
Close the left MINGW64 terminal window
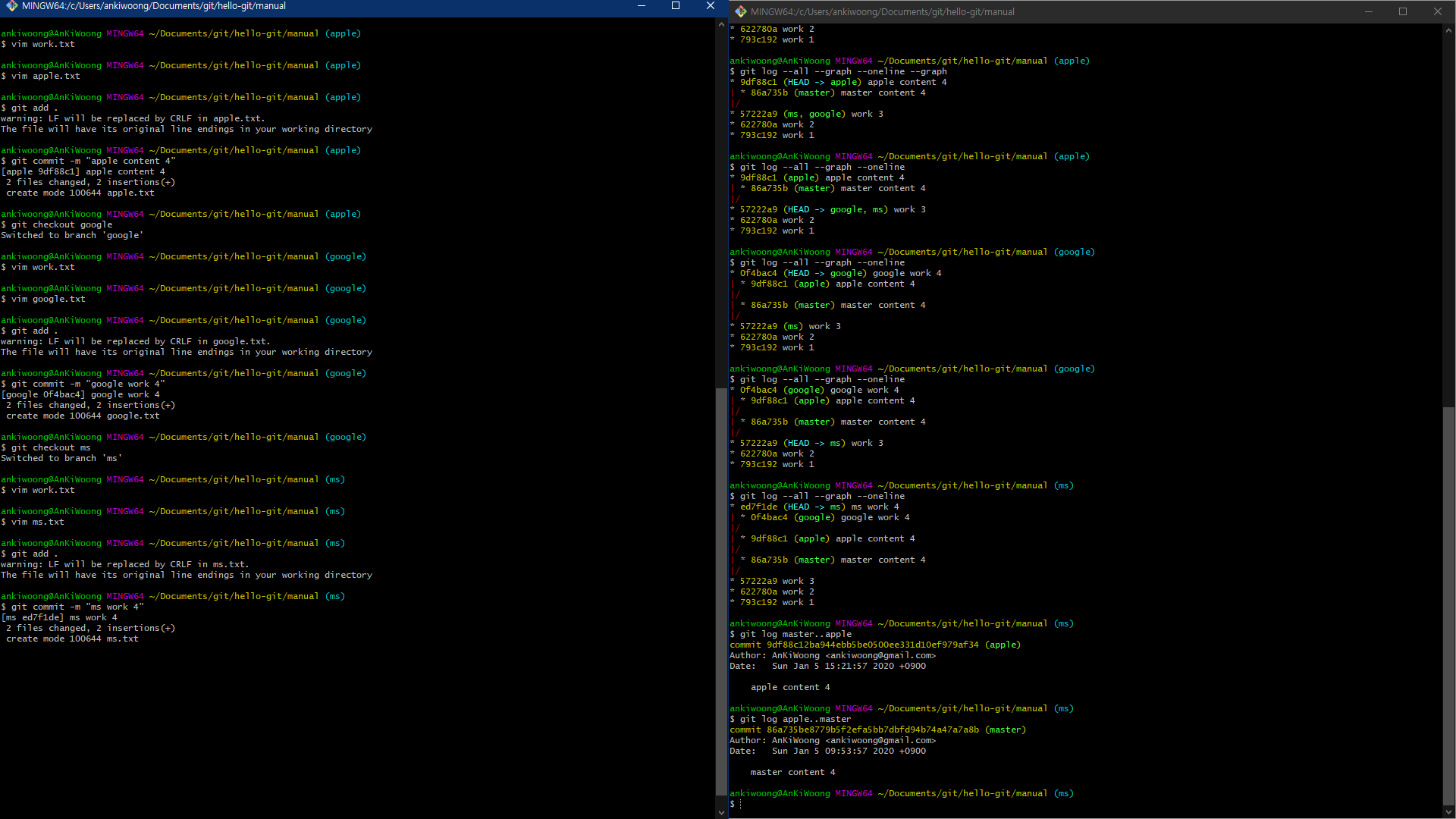coord(711,6)
